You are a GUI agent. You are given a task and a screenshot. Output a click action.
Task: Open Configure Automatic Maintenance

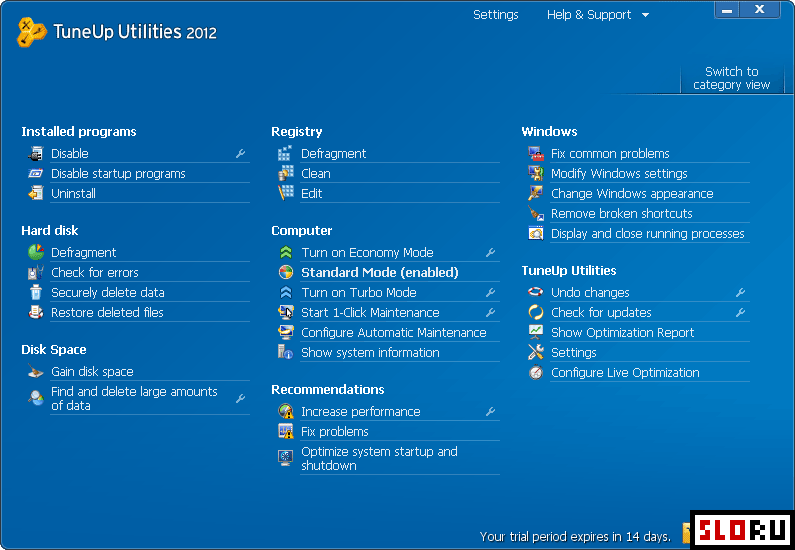point(393,333)
